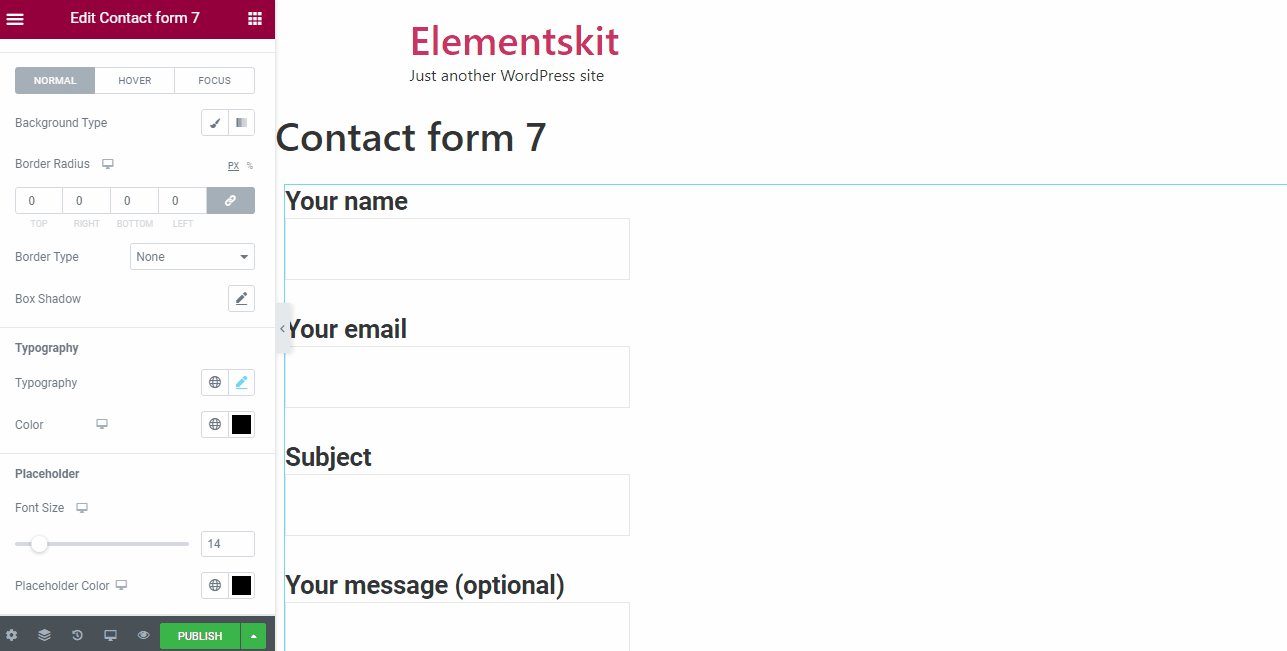Toggle preview changes eye icon

pyautogui.click(x=143, y=635)
